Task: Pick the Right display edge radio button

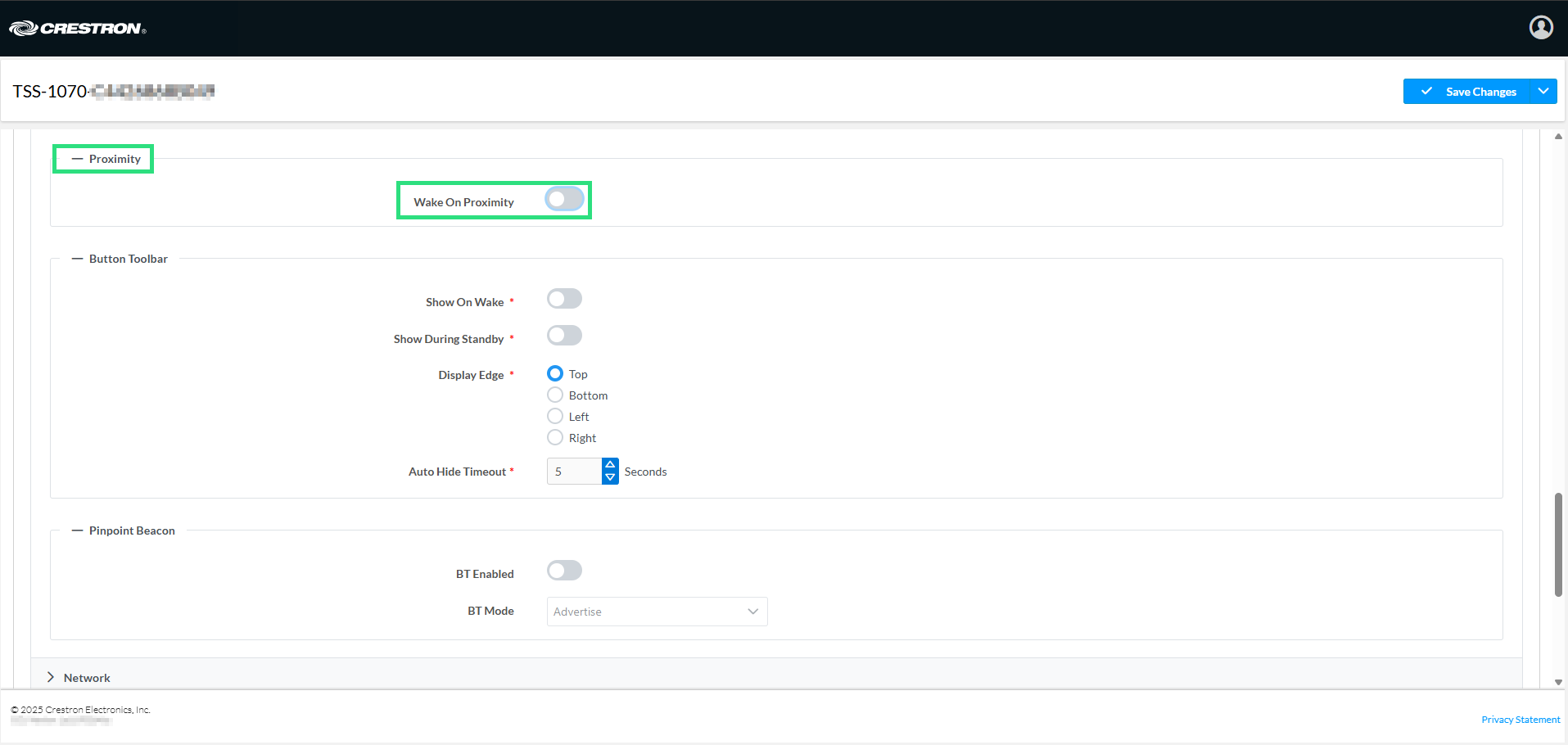Action: [555, 438]
